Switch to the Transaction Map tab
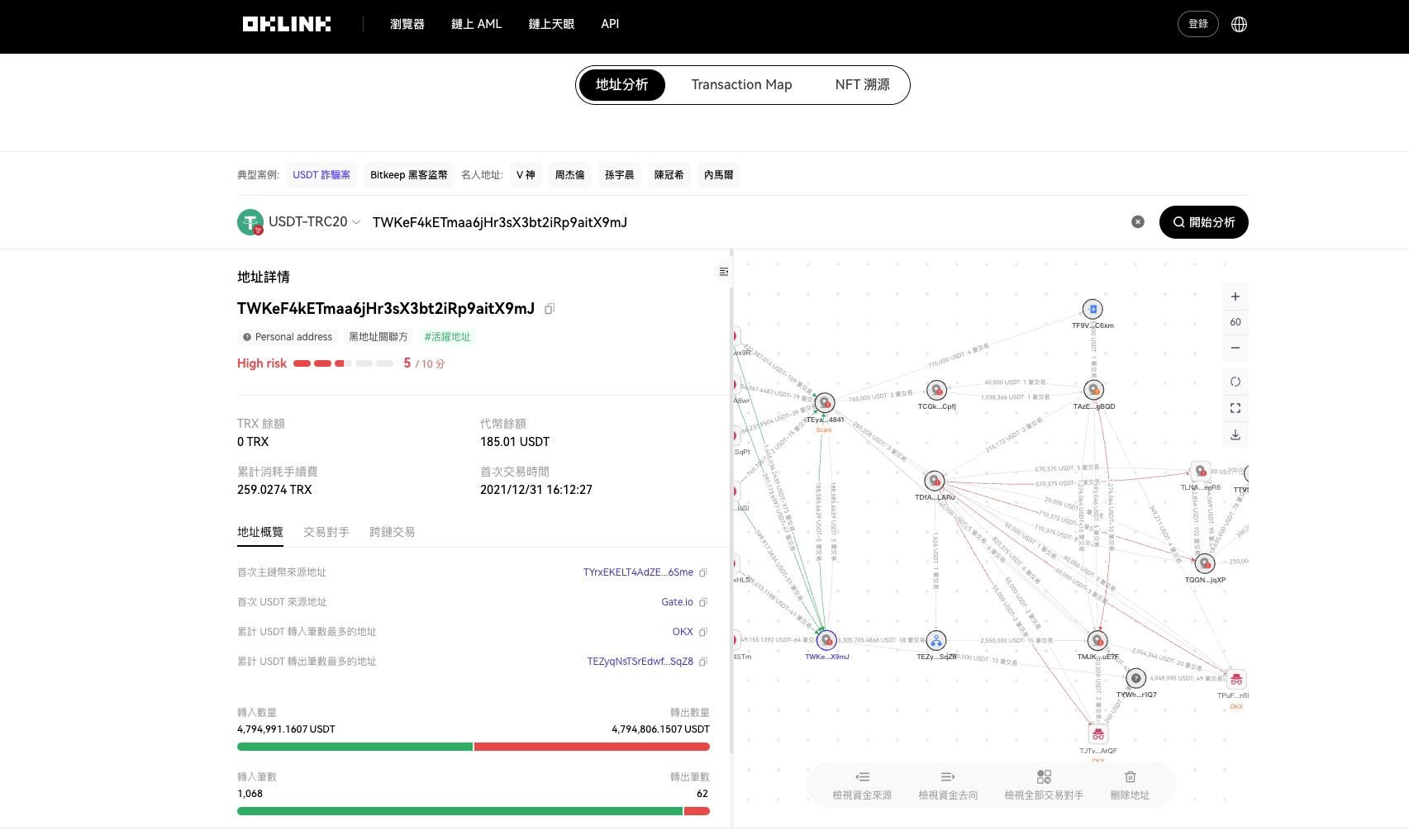This screenshot has width=1409, height=840. (x=741, y=85)
